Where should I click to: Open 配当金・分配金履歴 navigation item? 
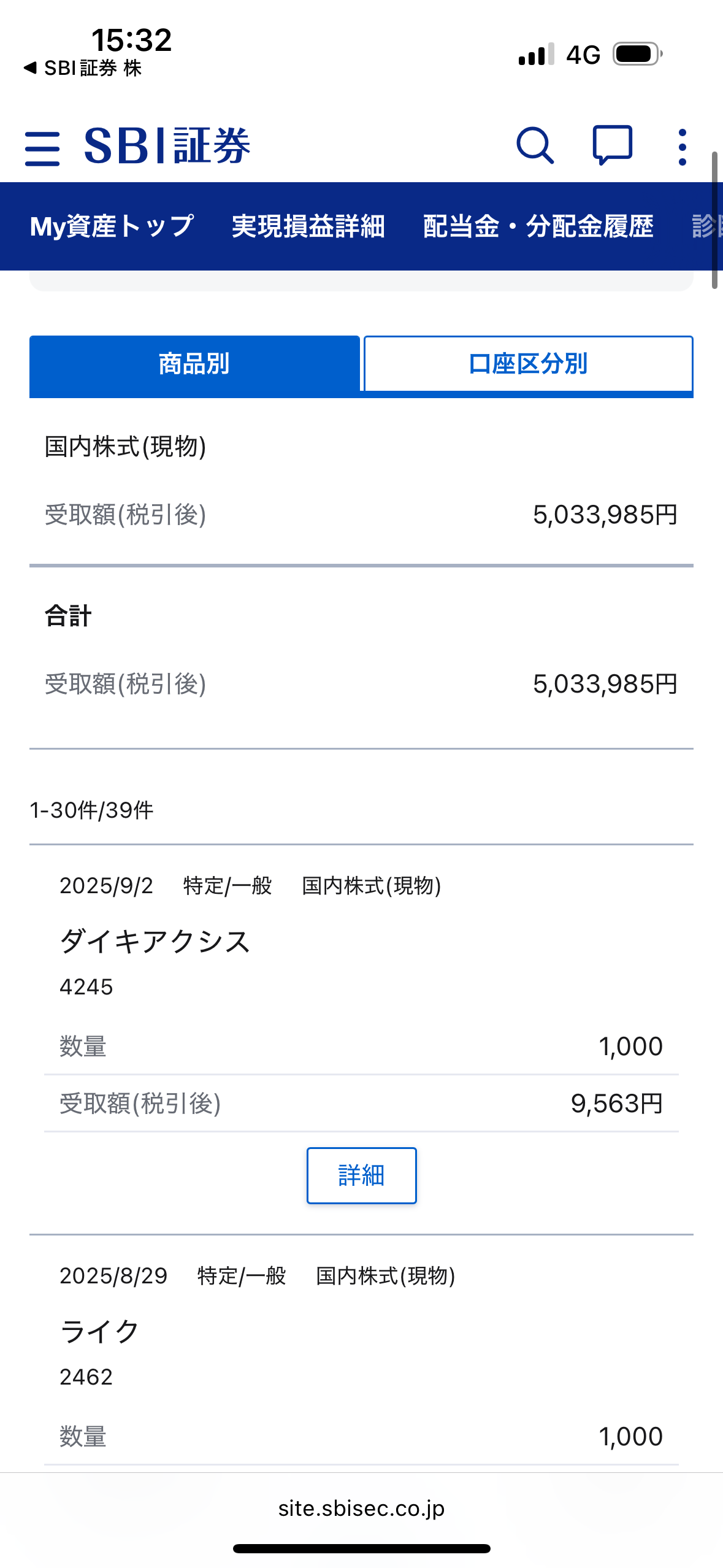(x=538, y=226)
